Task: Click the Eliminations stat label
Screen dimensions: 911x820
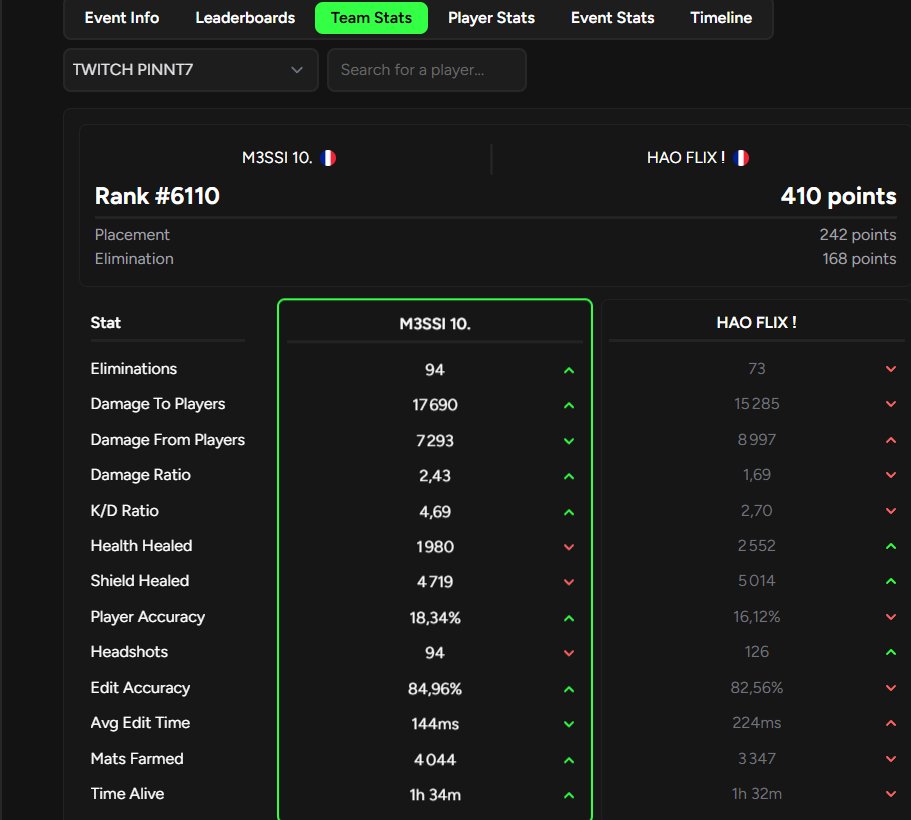Action: pos(134,369)
